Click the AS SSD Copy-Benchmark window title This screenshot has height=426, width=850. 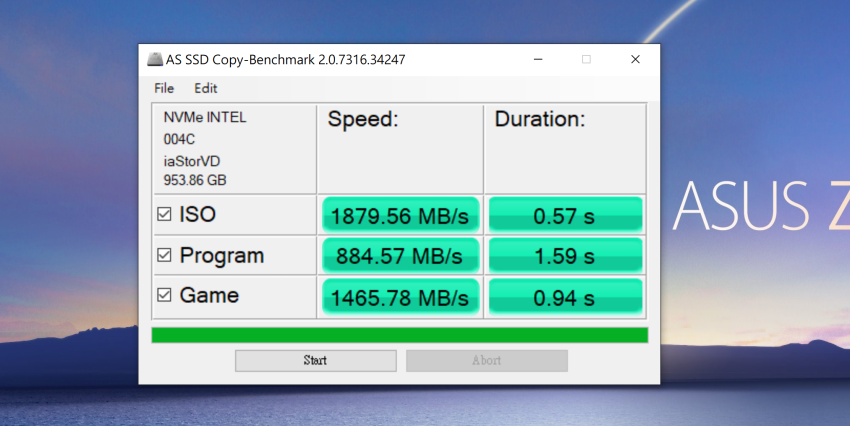(x=286, y=59)
